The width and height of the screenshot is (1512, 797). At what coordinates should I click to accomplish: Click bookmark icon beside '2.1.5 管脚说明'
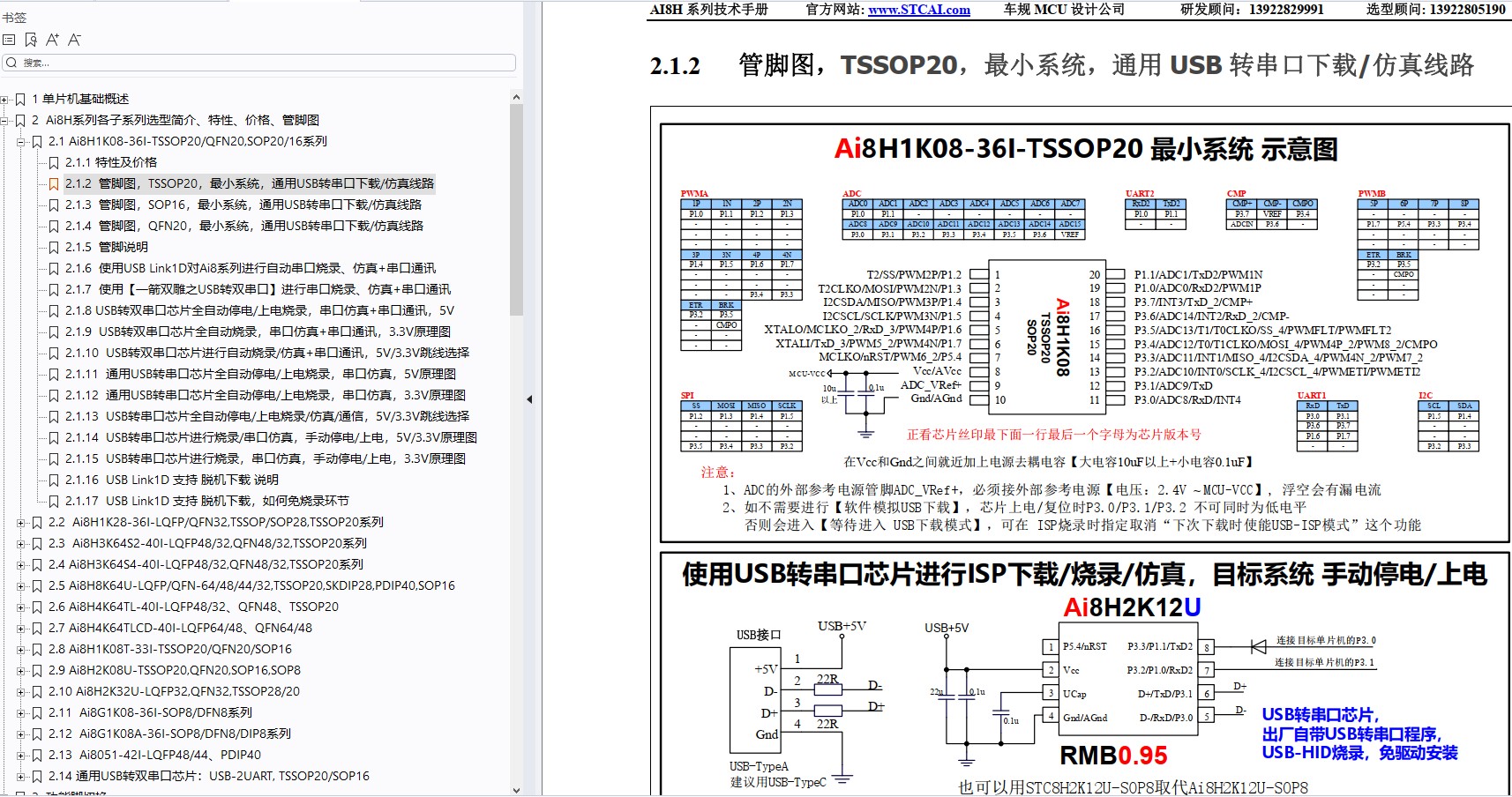point(54,248)
